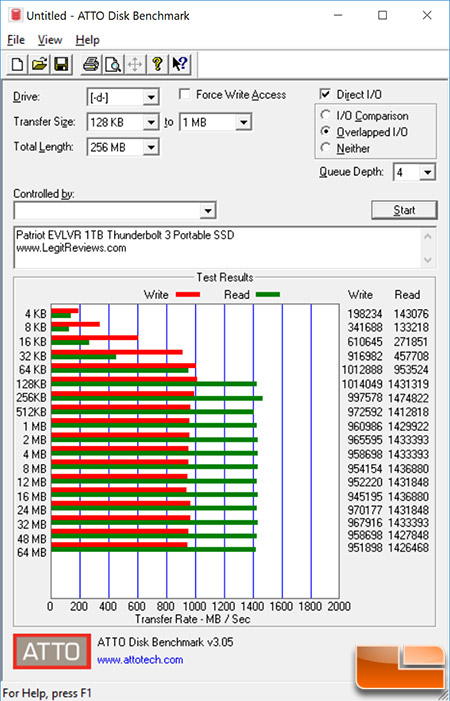Screen dimensions: 450x701
Task: Click the yellow question mark About icon
Action: pos(157,64)
